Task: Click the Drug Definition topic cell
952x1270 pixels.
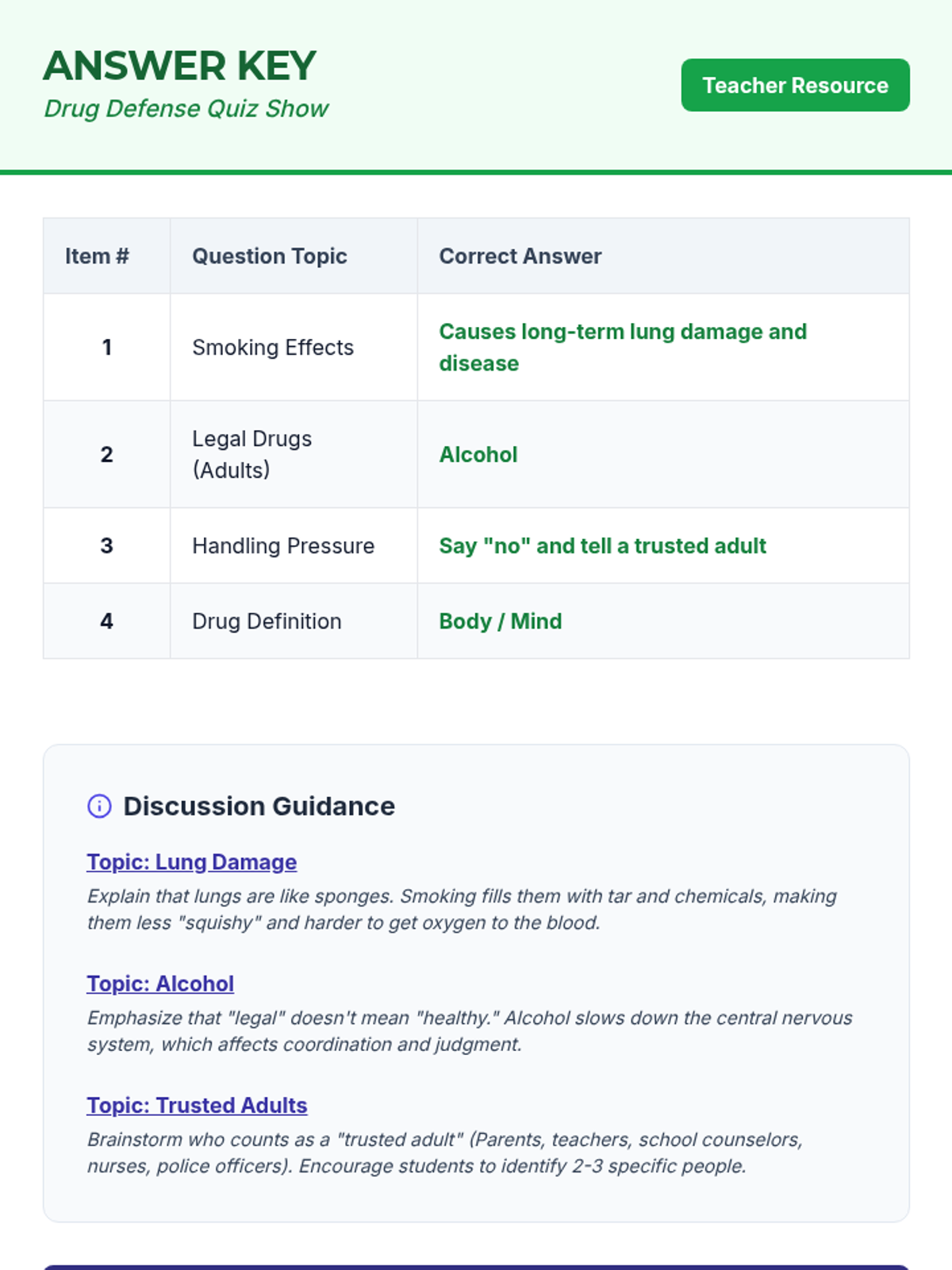Action: click(267, 622)
